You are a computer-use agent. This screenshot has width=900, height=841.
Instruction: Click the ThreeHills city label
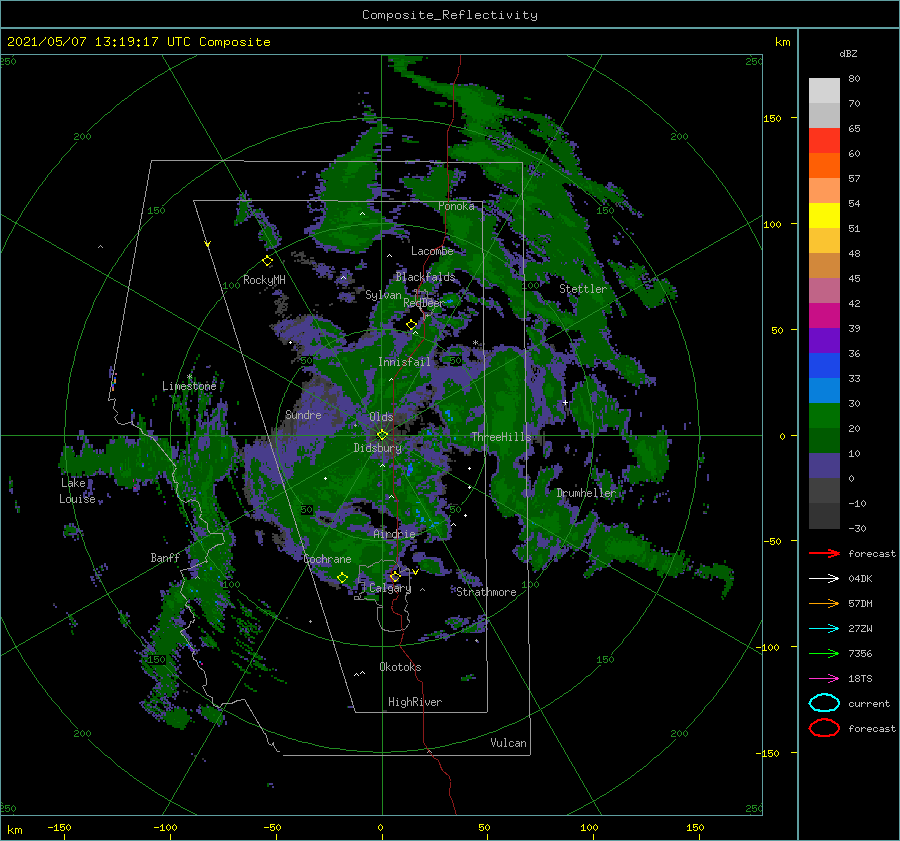501,437
